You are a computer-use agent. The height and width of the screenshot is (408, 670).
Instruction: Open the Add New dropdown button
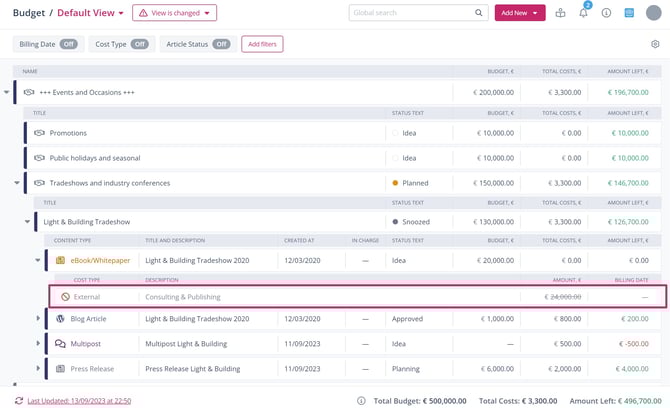(520, 13)
